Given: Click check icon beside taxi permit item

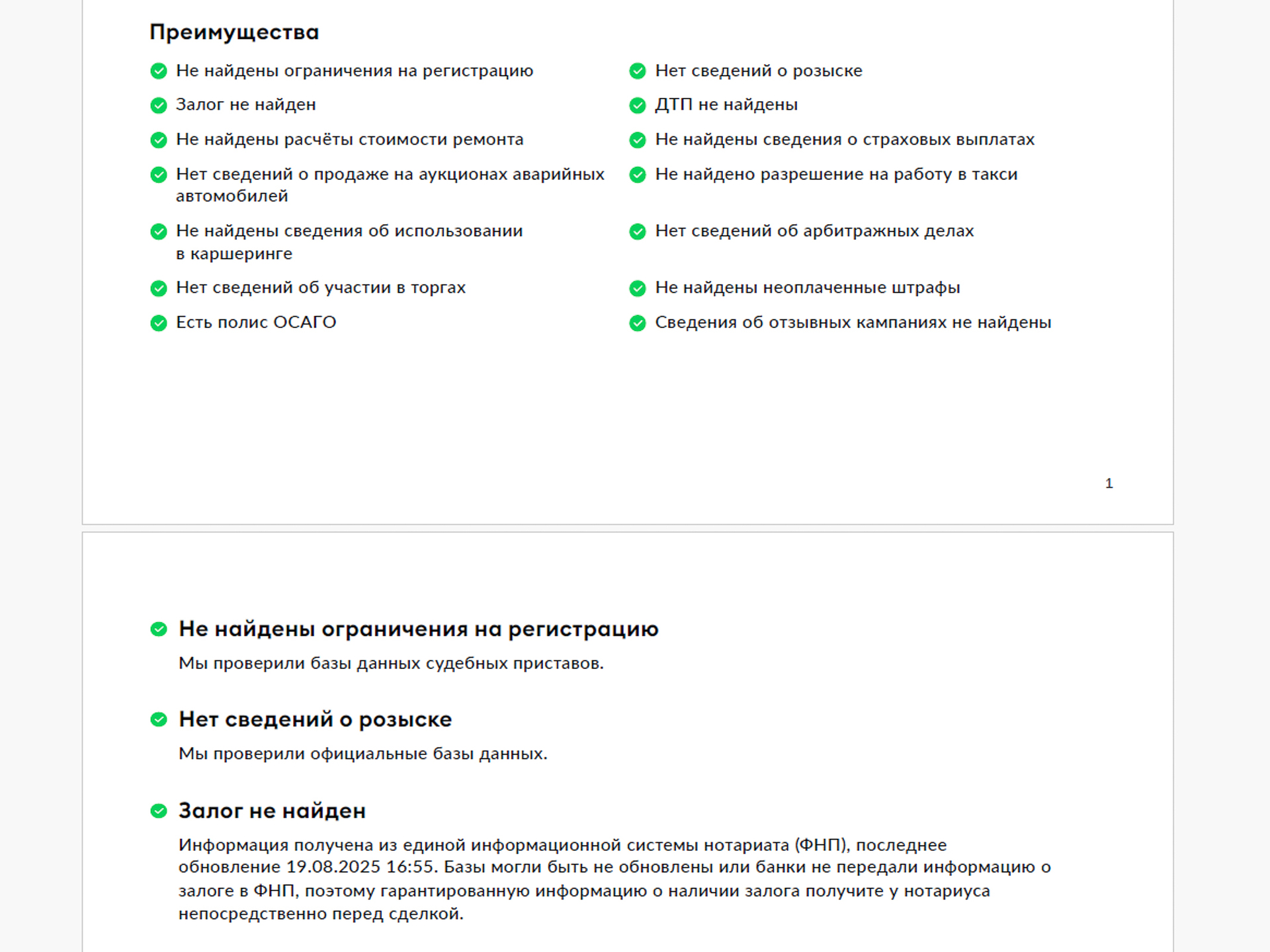Looking at the screenshot, I should (x=638, y=175).
